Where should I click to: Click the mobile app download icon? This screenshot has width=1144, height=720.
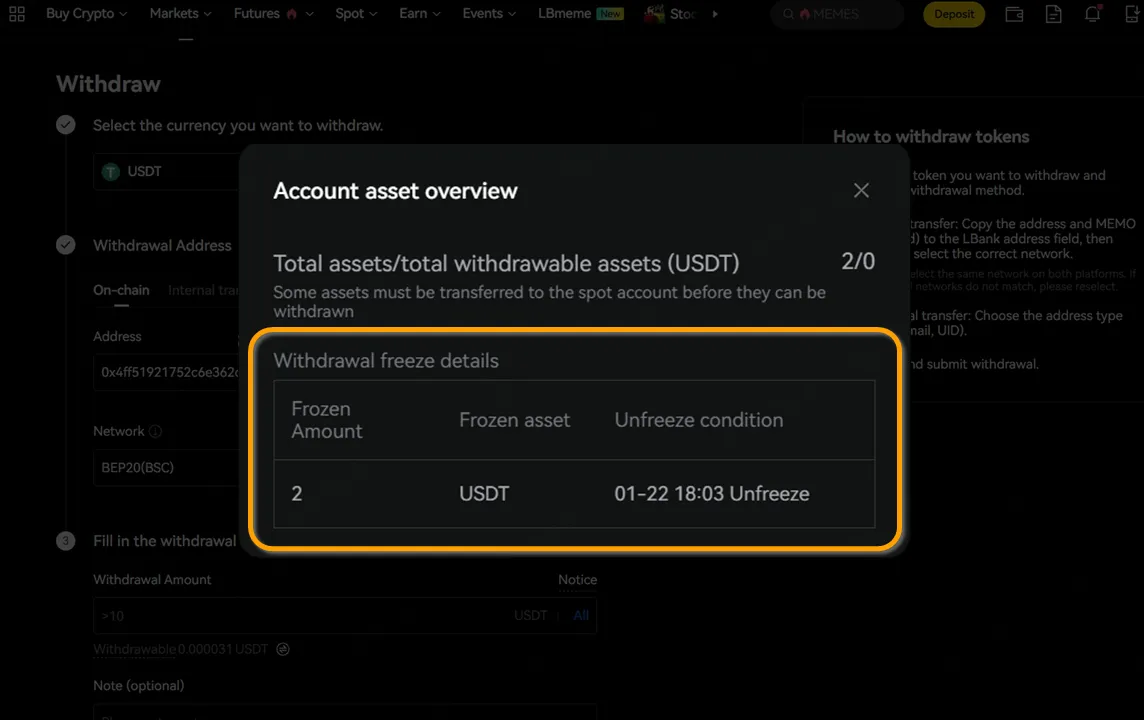click(x=1131, y=14)
